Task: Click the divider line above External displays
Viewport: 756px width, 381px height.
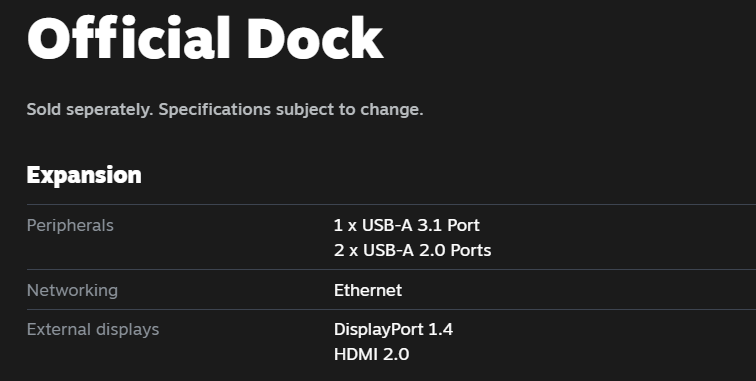Action: coord(391,309)
